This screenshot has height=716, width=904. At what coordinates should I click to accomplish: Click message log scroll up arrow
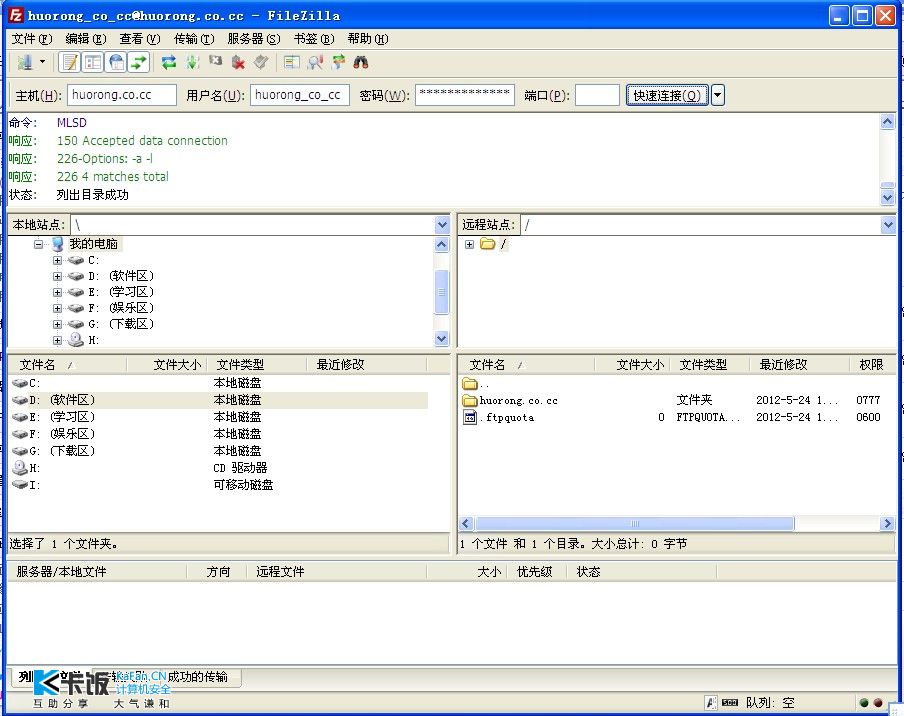coord(887,122)
